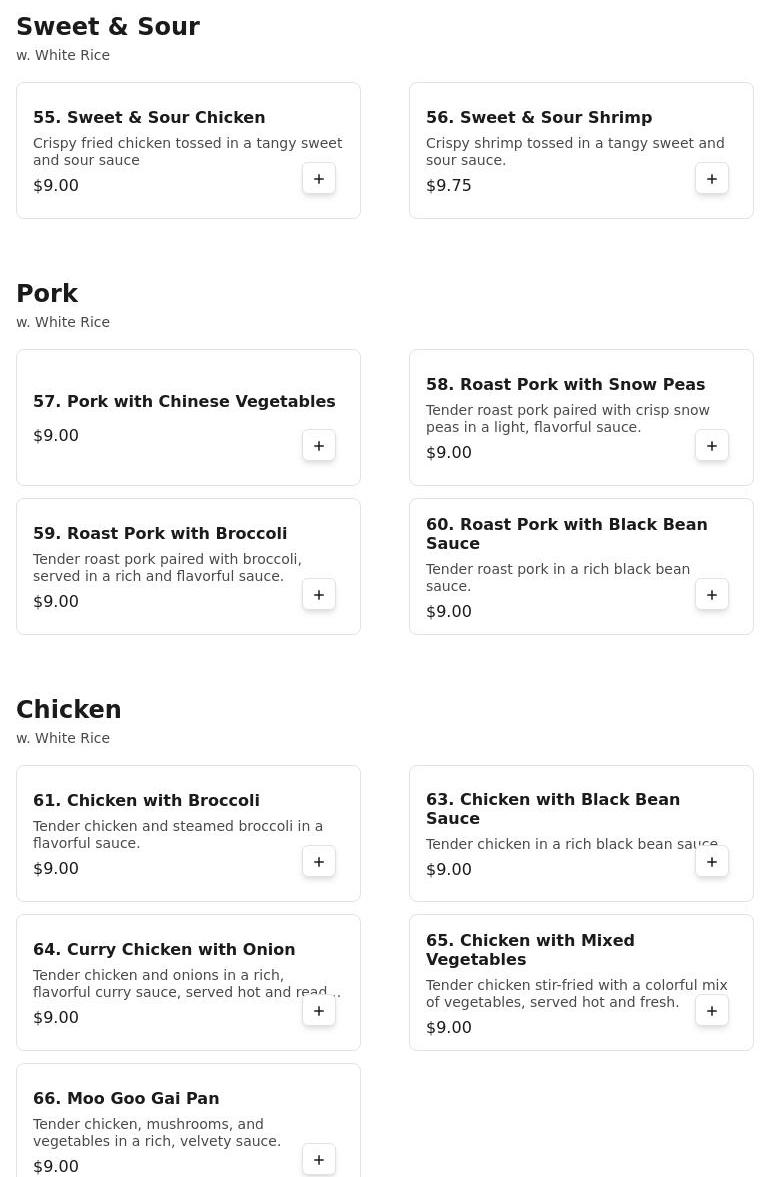The width and height of the screenshot is (770, 1177).
Task: Add Moo Goo Gai Pan to order
Action: tap(319, 1160)
